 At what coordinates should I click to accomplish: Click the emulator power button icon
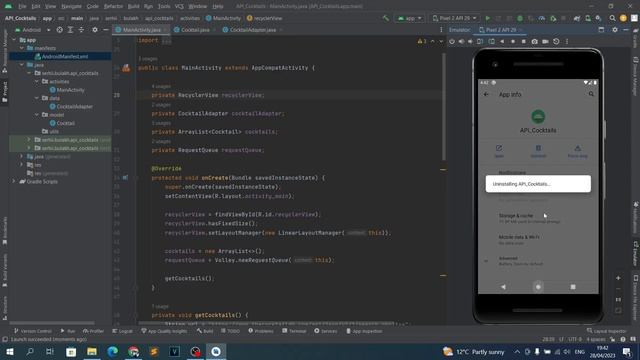452,42
